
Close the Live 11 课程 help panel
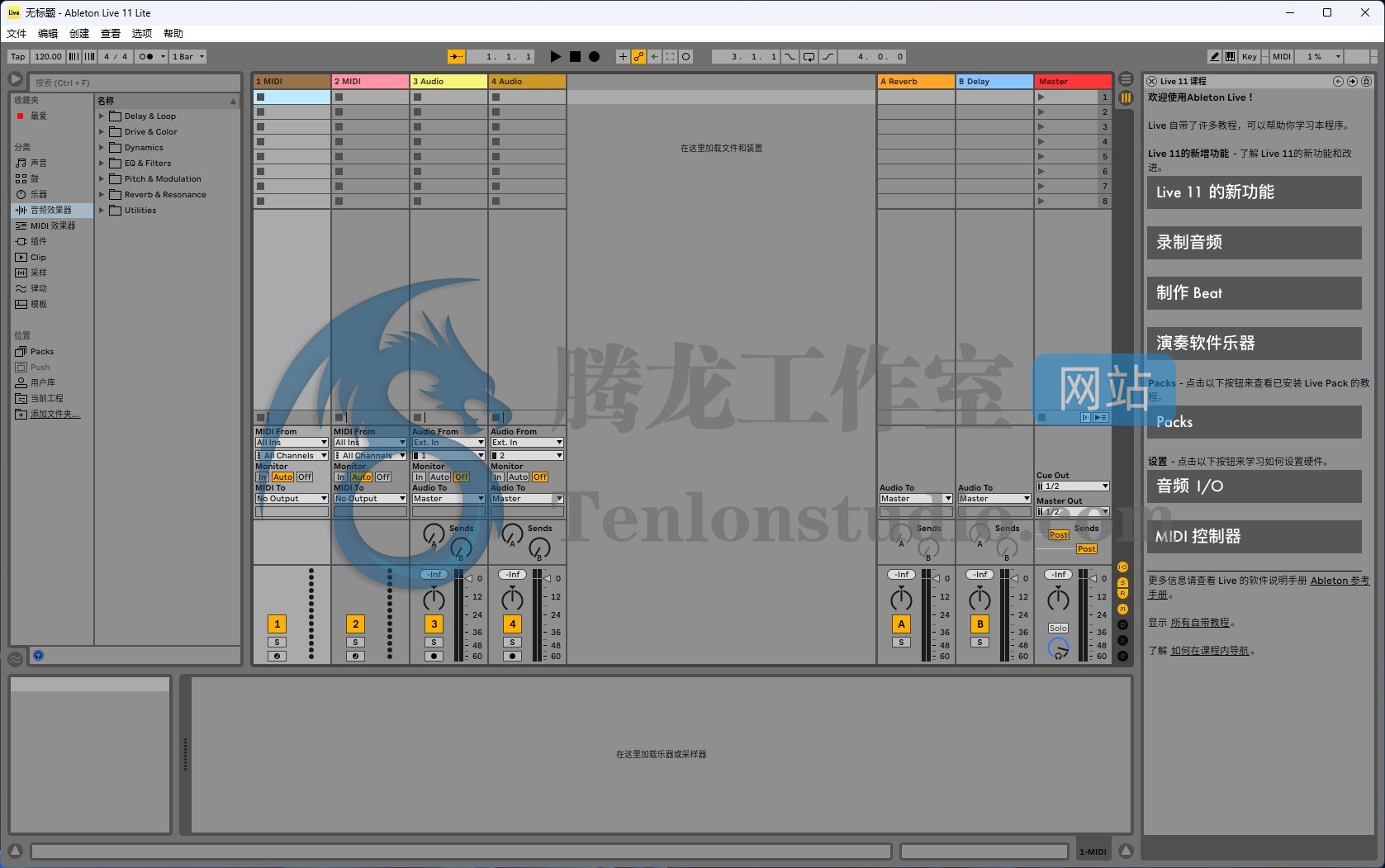click(1151, 81)
